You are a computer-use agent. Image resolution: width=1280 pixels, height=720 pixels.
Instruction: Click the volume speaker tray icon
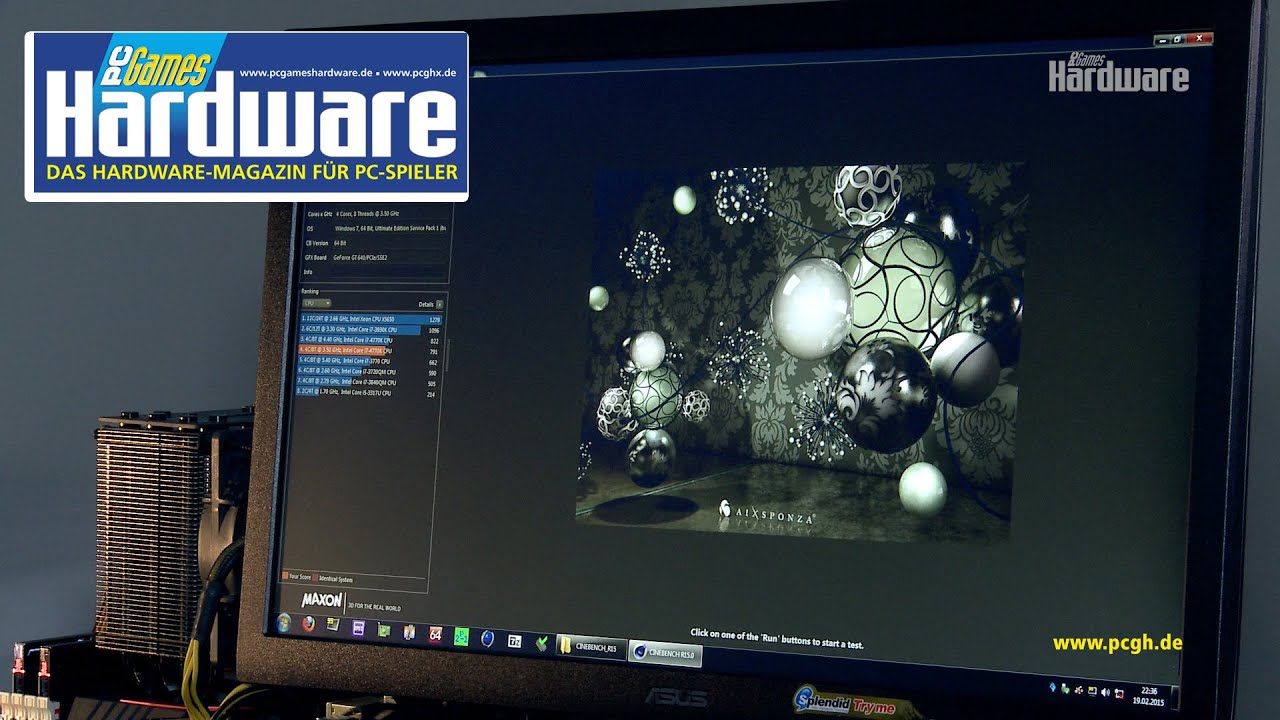pos(1105,692)
